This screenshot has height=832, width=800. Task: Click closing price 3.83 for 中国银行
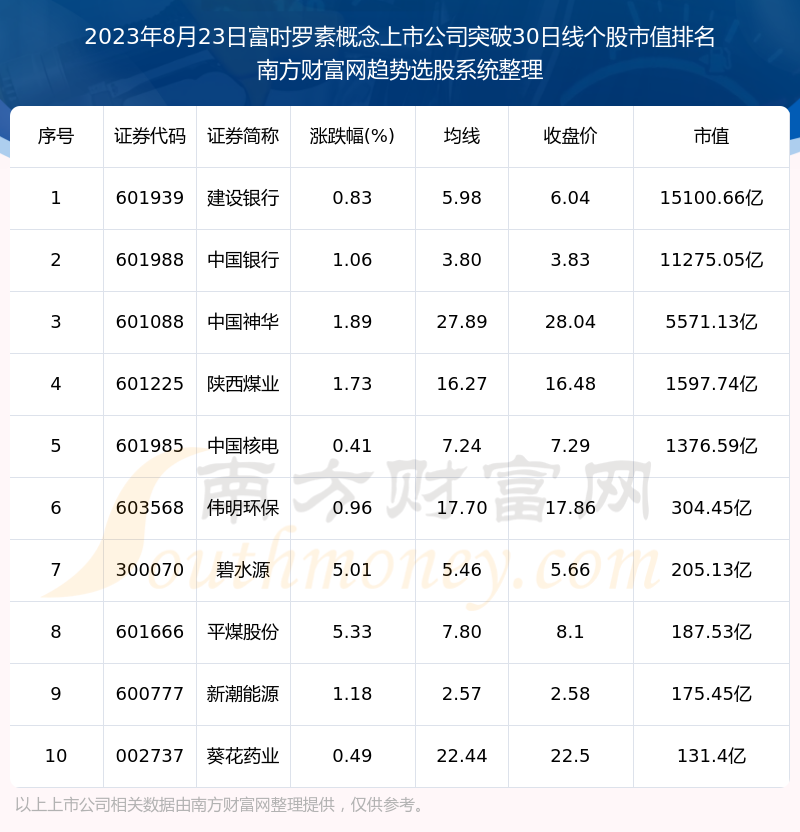click(x=570, y=260)
